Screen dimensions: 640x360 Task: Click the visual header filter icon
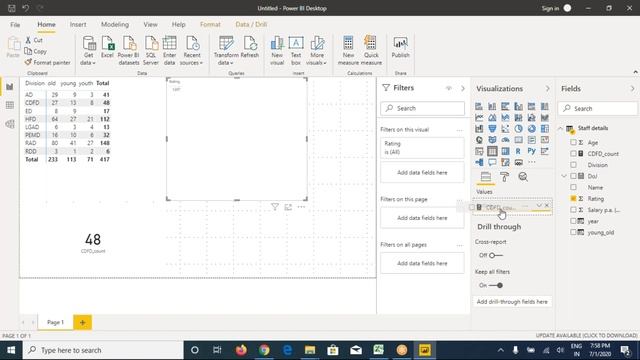click(x=275, y=207)
